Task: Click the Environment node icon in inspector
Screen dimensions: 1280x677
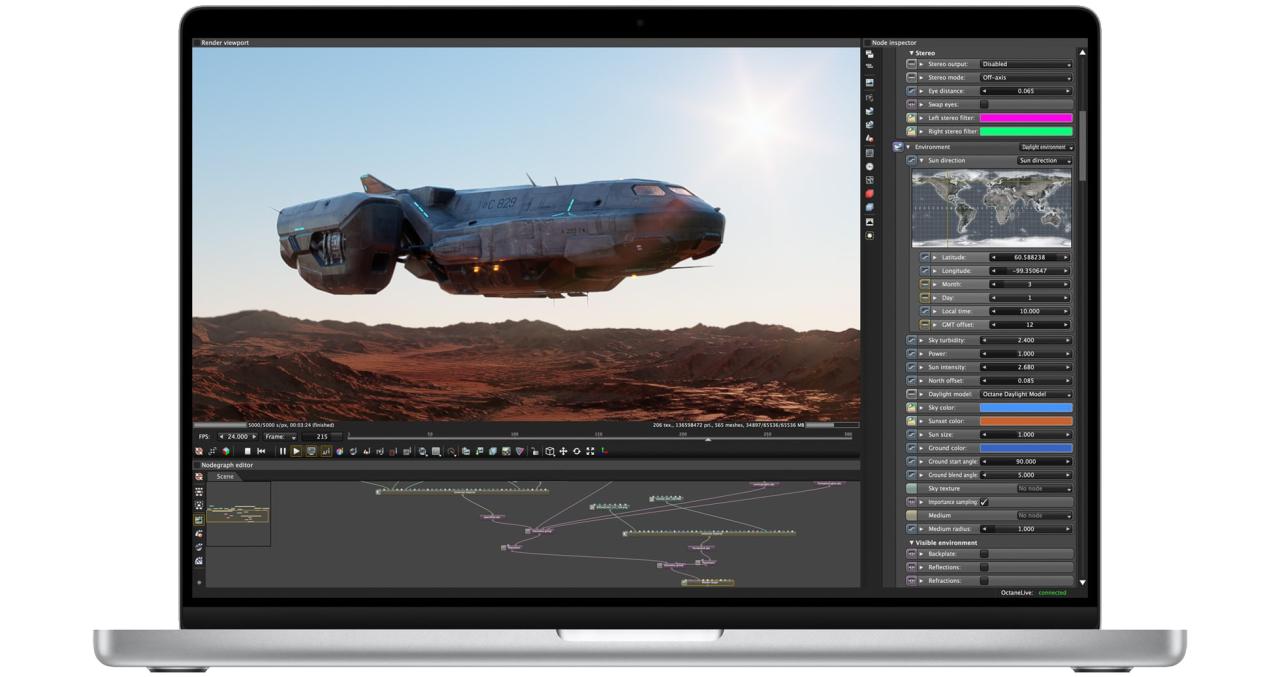Action: (x=898, y=147)
